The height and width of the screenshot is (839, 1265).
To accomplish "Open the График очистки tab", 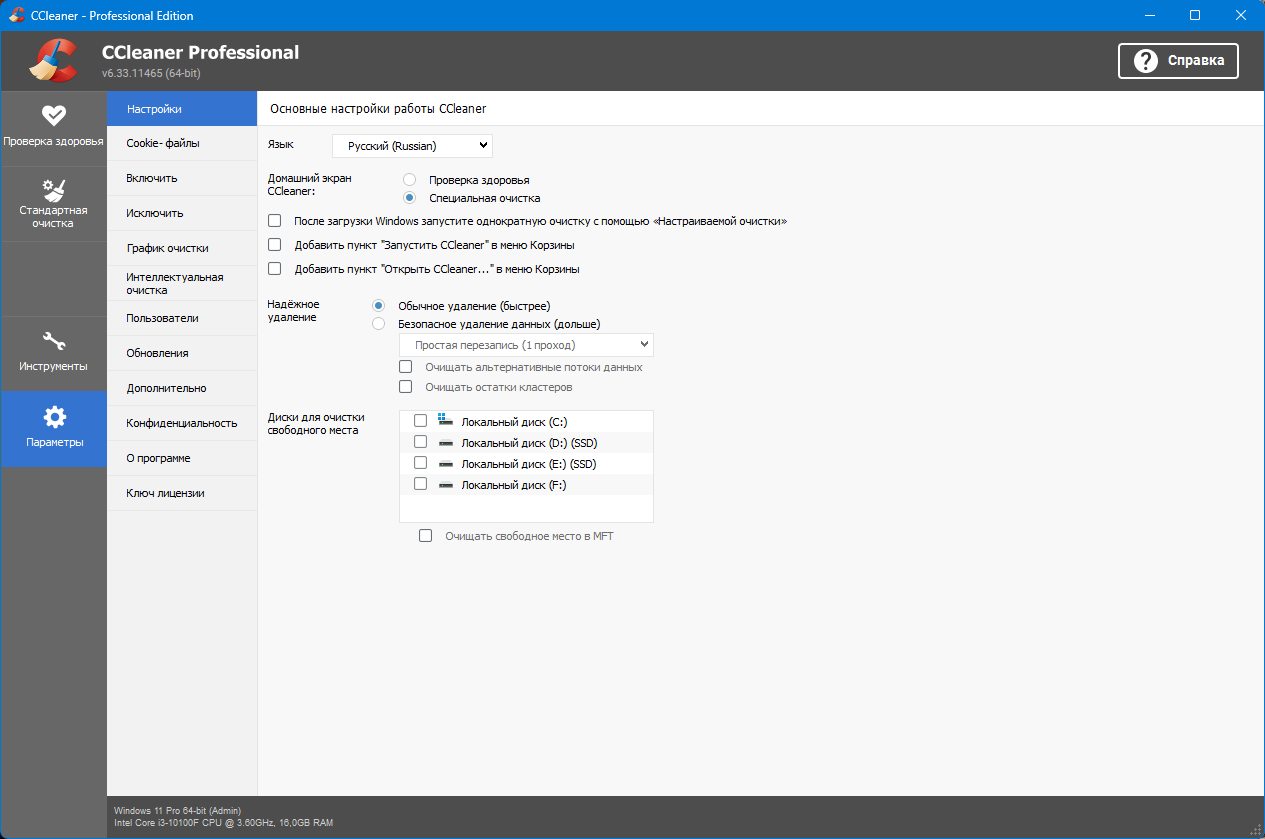I will 182,248.
